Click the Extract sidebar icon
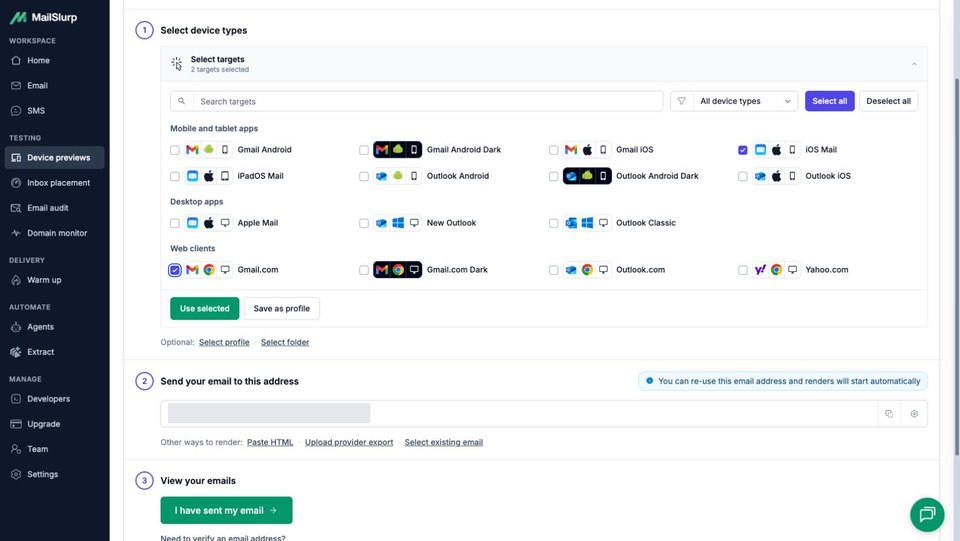 (x=16, y=352)
